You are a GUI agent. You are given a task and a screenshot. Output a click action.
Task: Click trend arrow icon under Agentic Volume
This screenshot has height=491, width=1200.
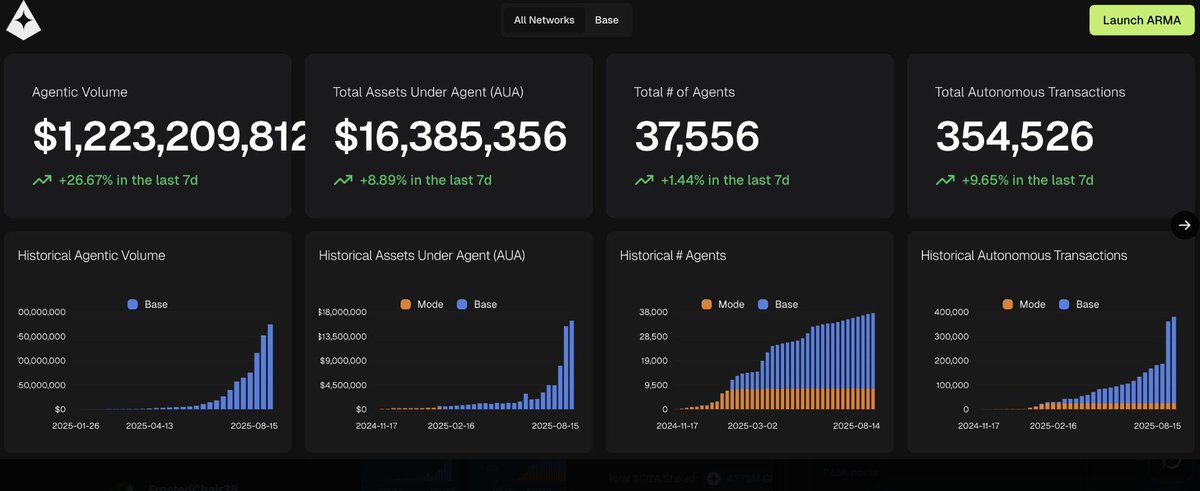pyautogui.click(x=42, y=181)
